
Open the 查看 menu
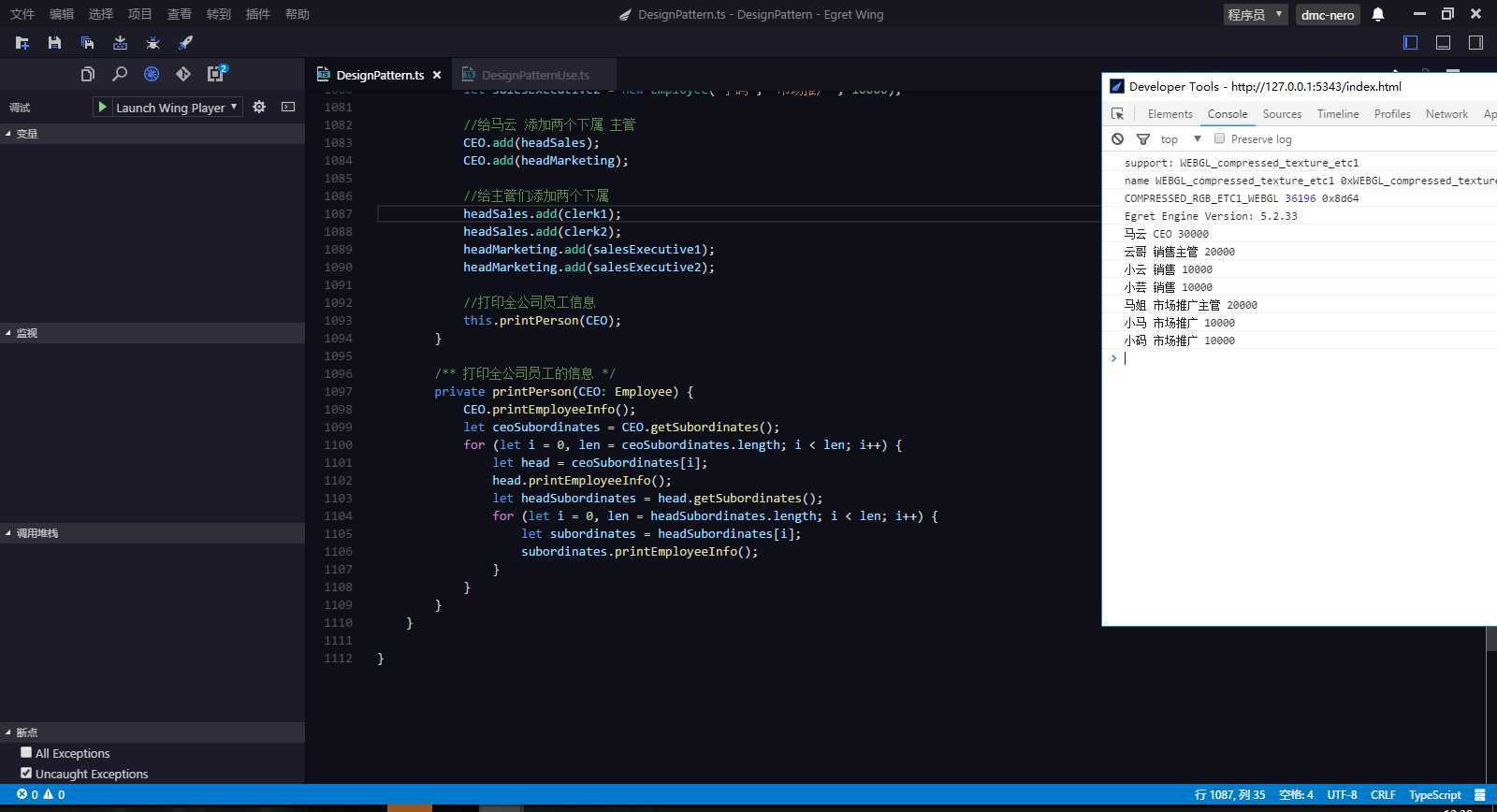[x=180, y=14]
